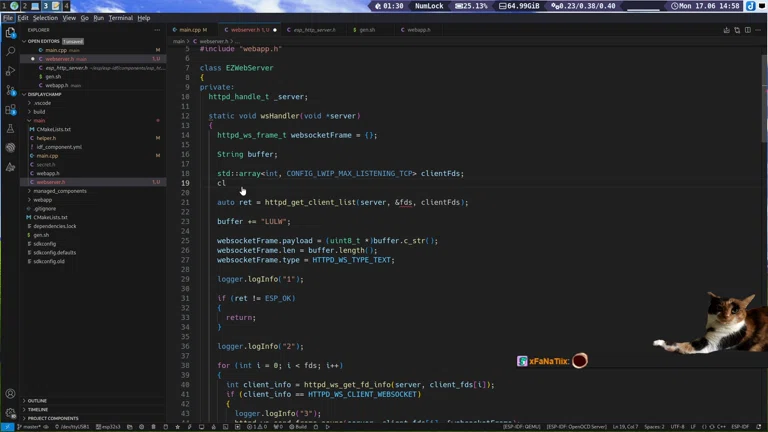Collapse the OPEN EDITORS section
768x432 pixels.
(x=42, y=41)
